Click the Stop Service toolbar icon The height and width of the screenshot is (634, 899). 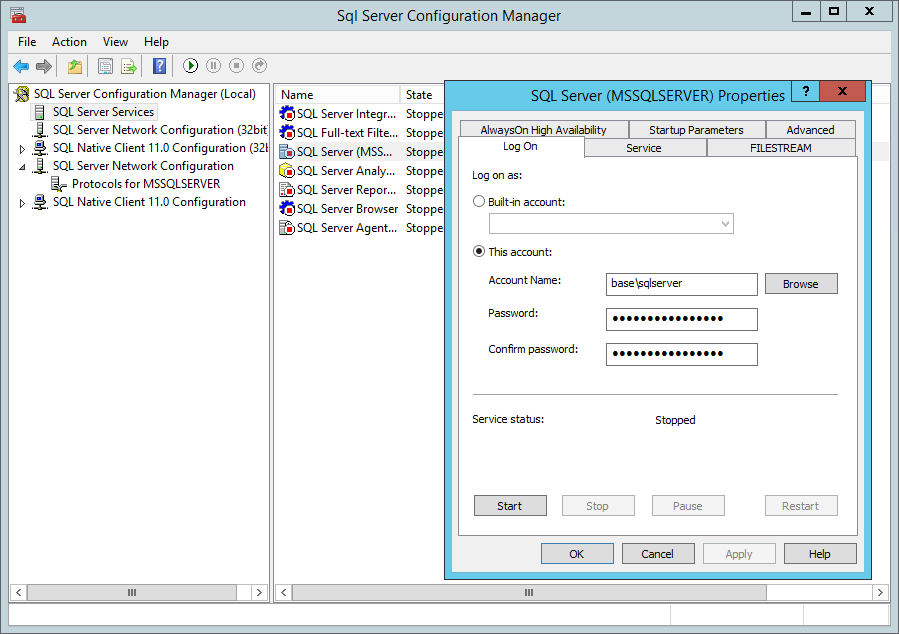pos(236,66)
